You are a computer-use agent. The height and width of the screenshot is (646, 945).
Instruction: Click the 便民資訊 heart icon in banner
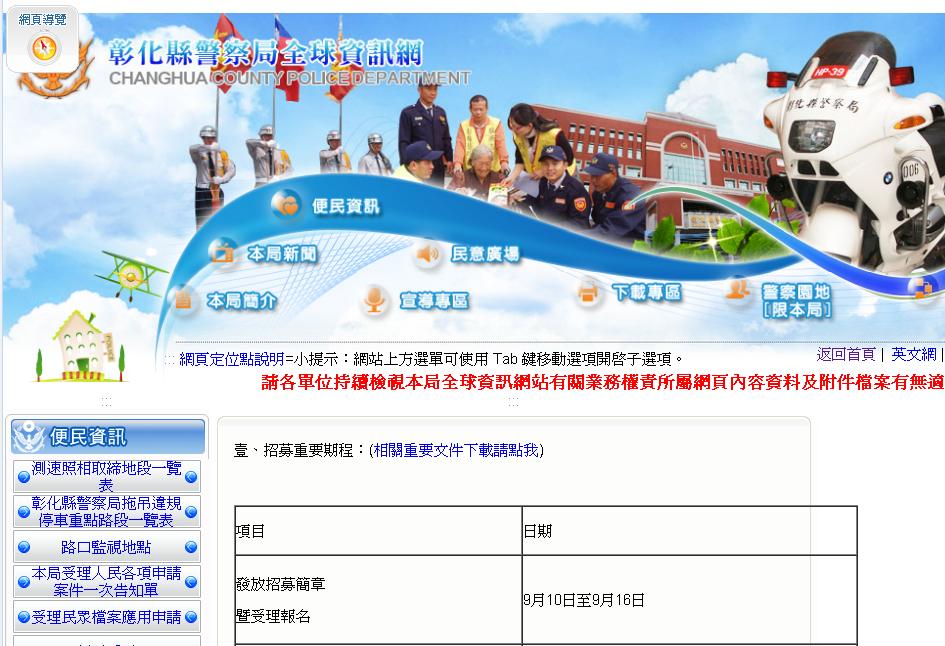point(287,205)
